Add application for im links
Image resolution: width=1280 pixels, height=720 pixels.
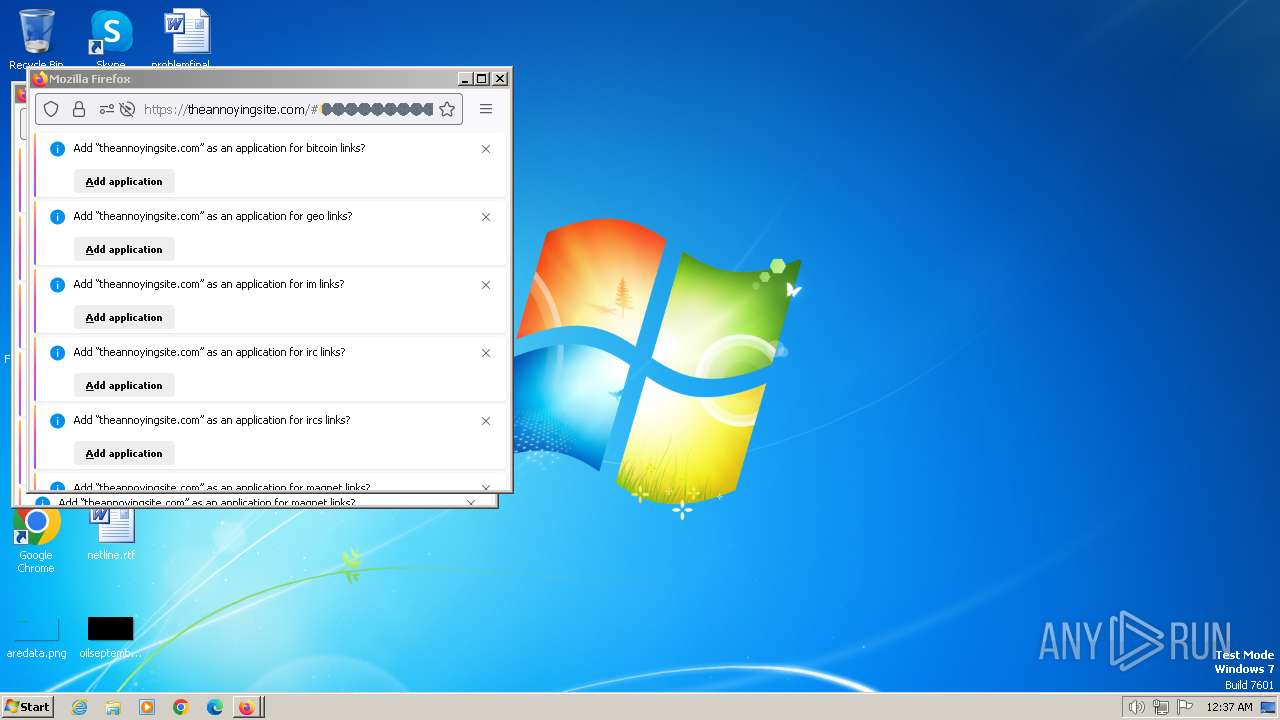coord(124,317)
